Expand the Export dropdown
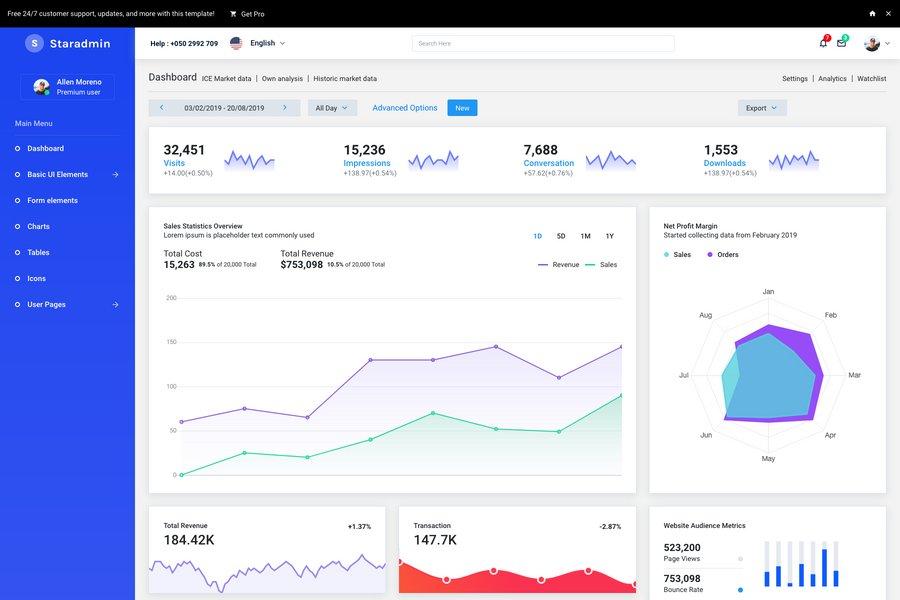 coord(758,105)
